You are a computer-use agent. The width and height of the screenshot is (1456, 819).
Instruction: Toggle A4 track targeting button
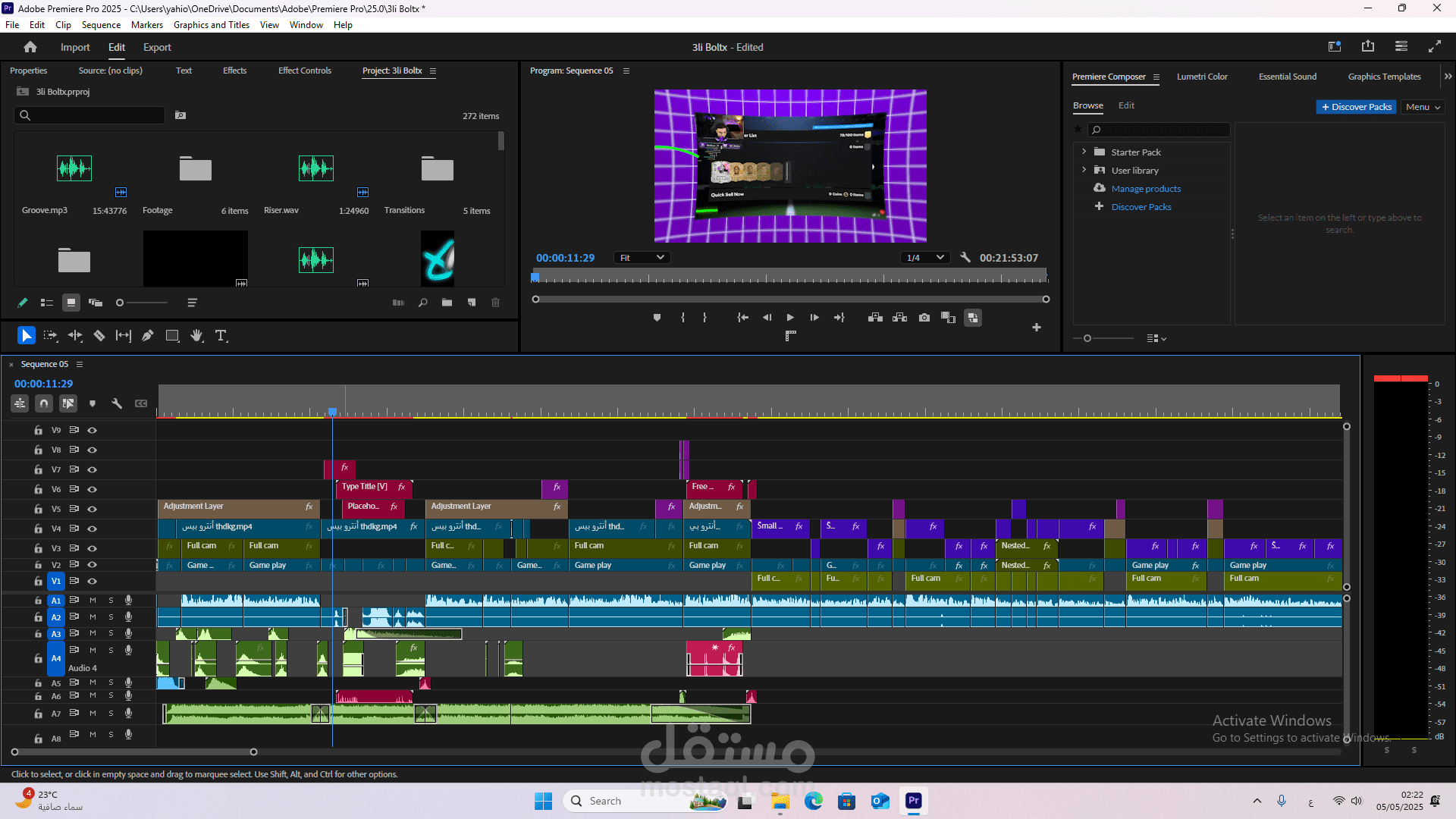[x=56, y=658]
